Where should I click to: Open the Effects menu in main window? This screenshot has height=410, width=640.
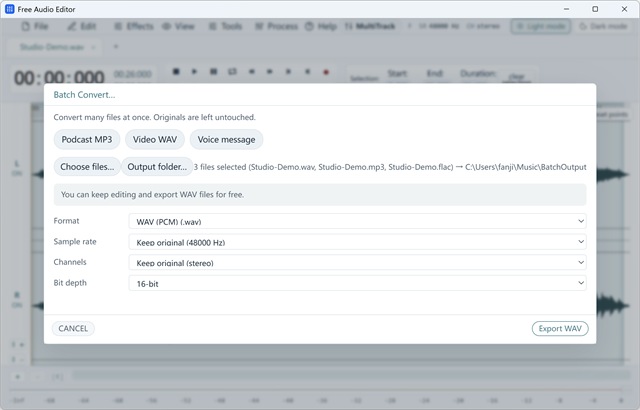(134, 27)
